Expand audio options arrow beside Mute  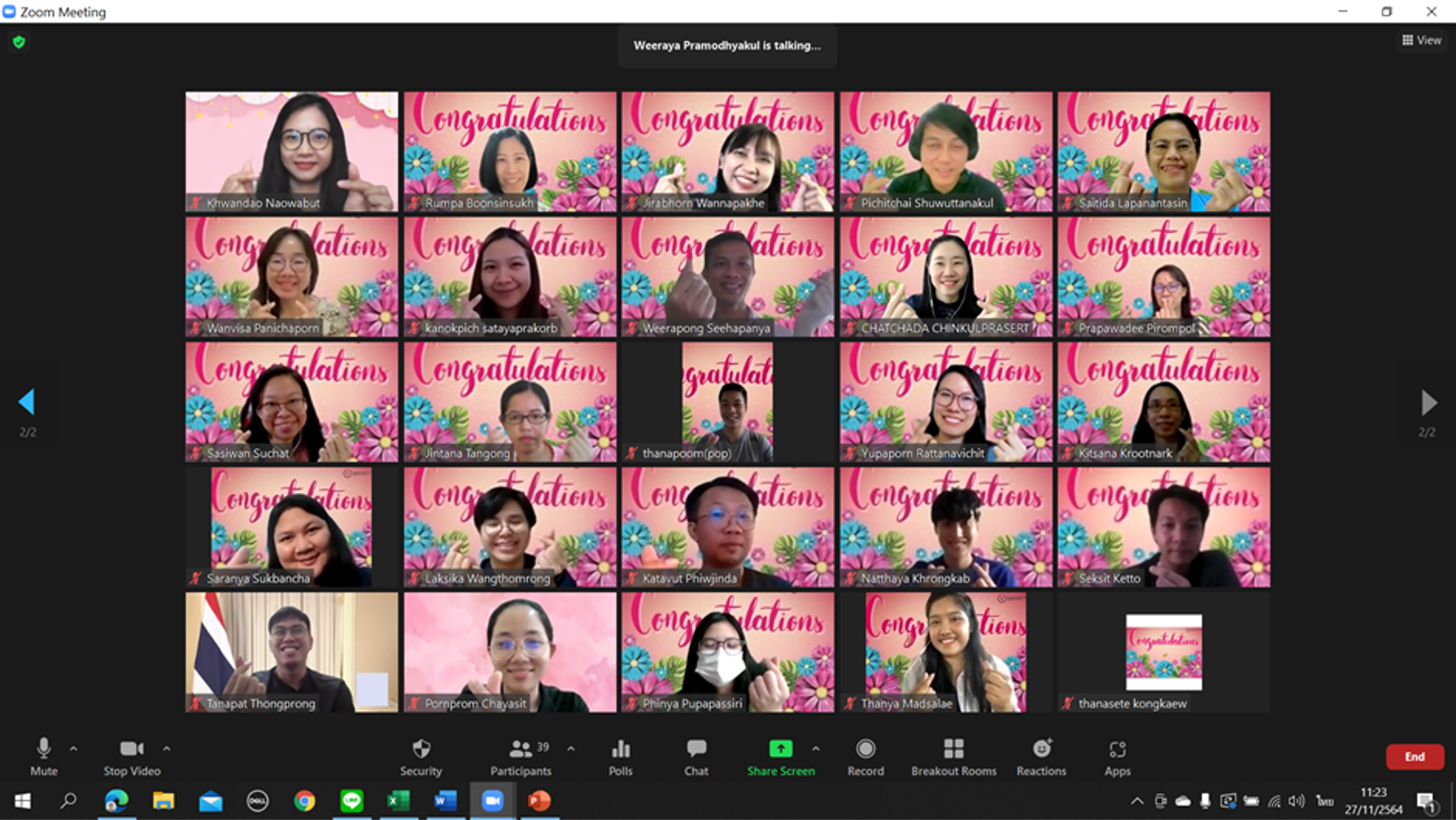[74, 748]
